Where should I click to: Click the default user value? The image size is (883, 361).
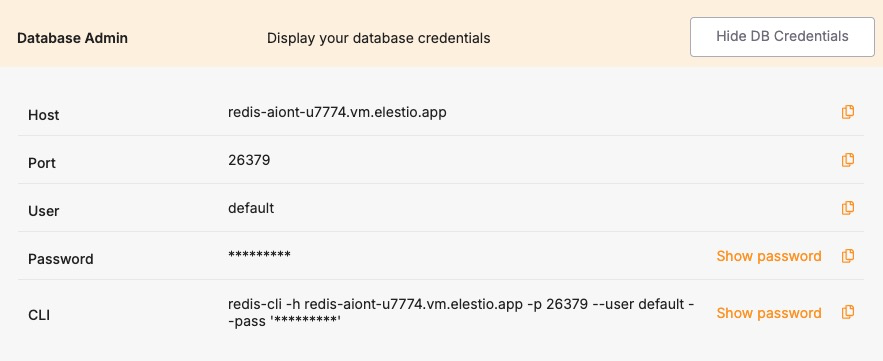click(x=251, y=208)
